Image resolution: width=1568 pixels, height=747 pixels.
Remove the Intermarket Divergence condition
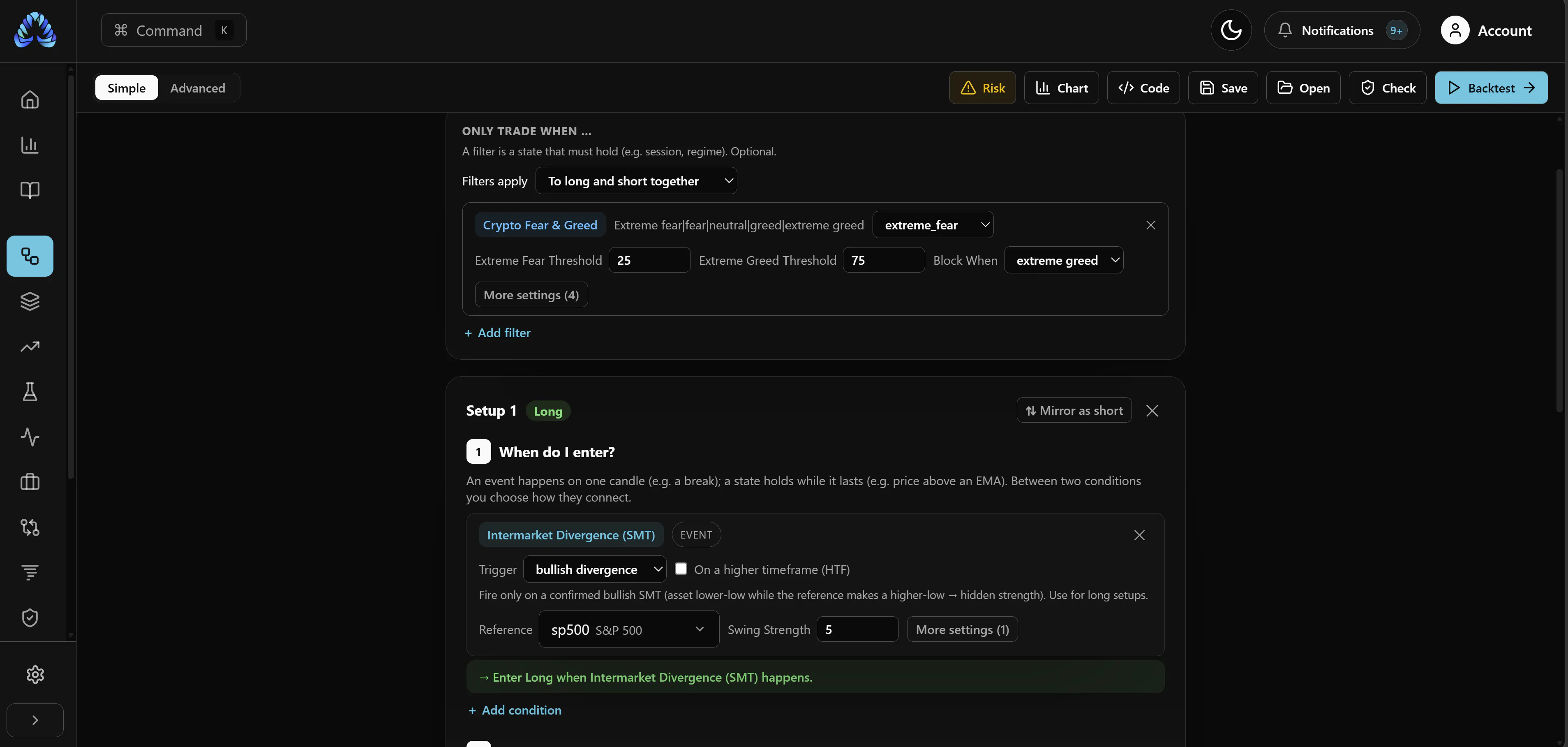click(1139, 535)
